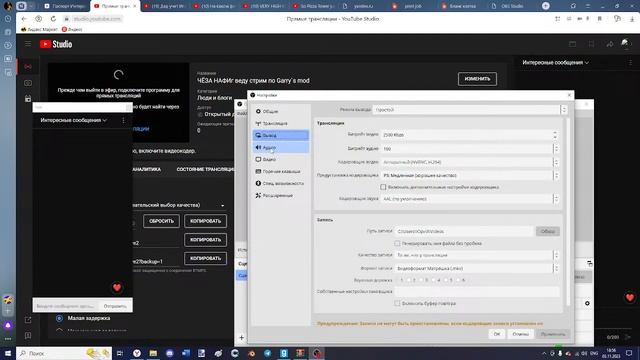Open the audio bitrate dropdown

469,149
